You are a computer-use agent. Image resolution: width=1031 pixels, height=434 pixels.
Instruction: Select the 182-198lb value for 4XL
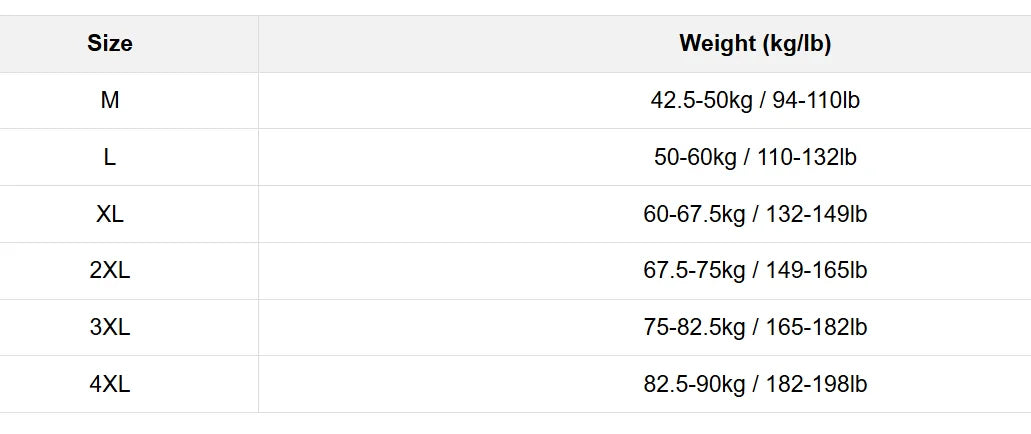click(x=816, y=386)
